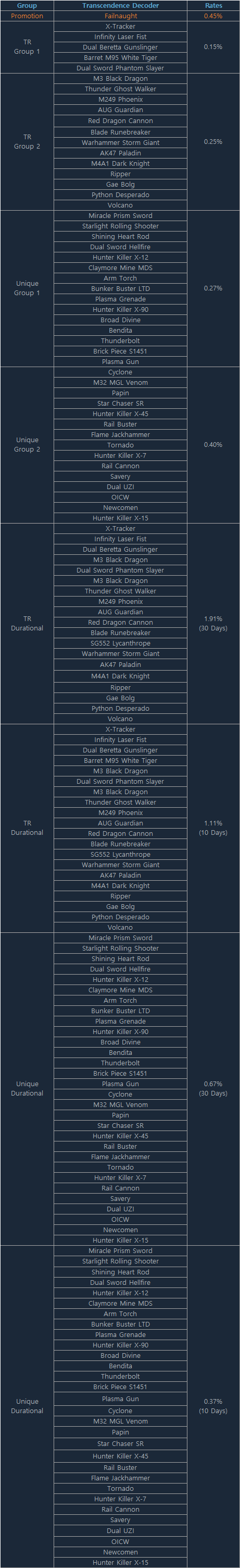Click the Group column header
The height and width of the screenshot is (1568, 240).
point(27,6)
